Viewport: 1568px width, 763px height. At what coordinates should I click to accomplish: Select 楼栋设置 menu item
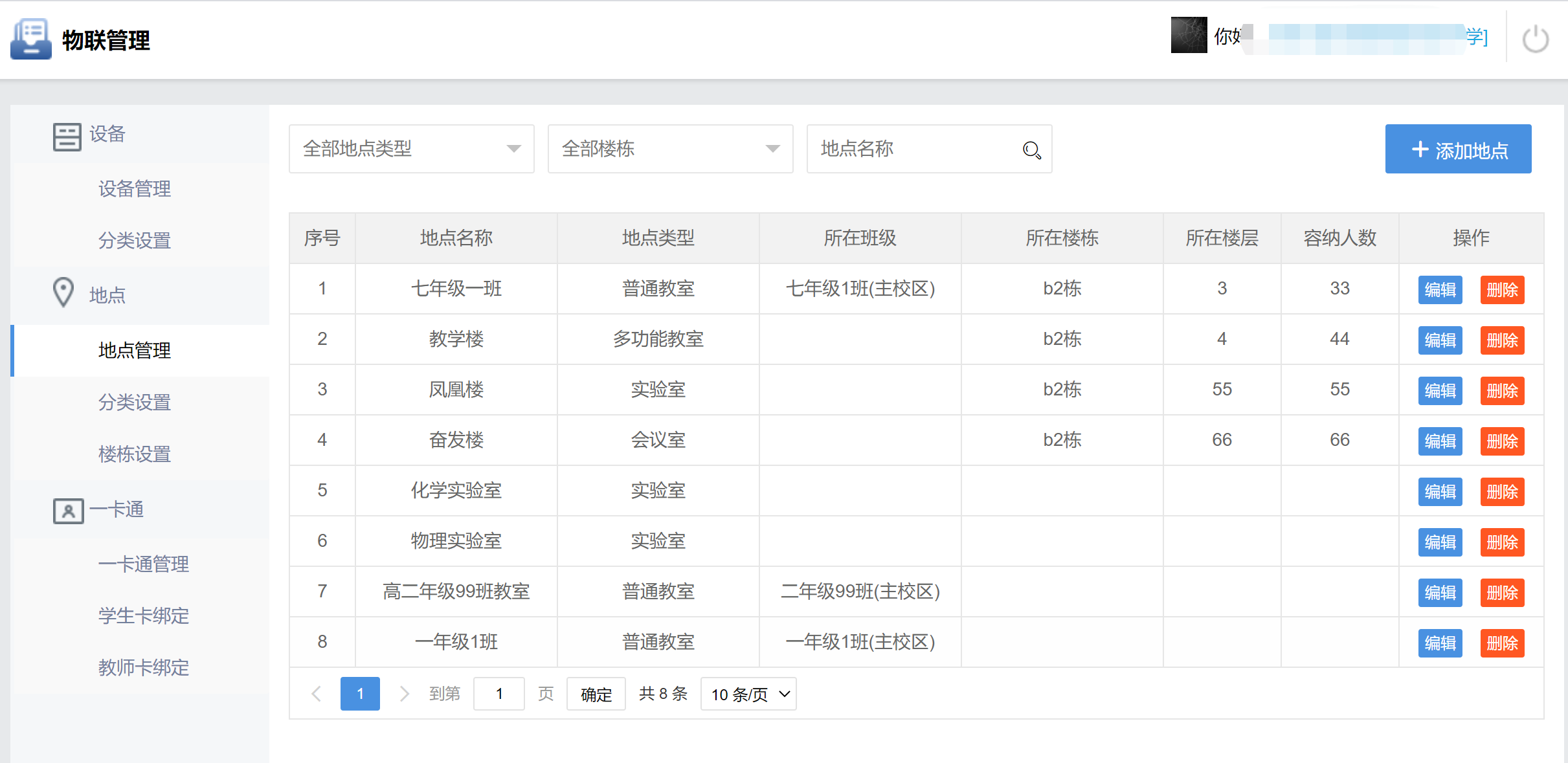[x=135, y=454]
